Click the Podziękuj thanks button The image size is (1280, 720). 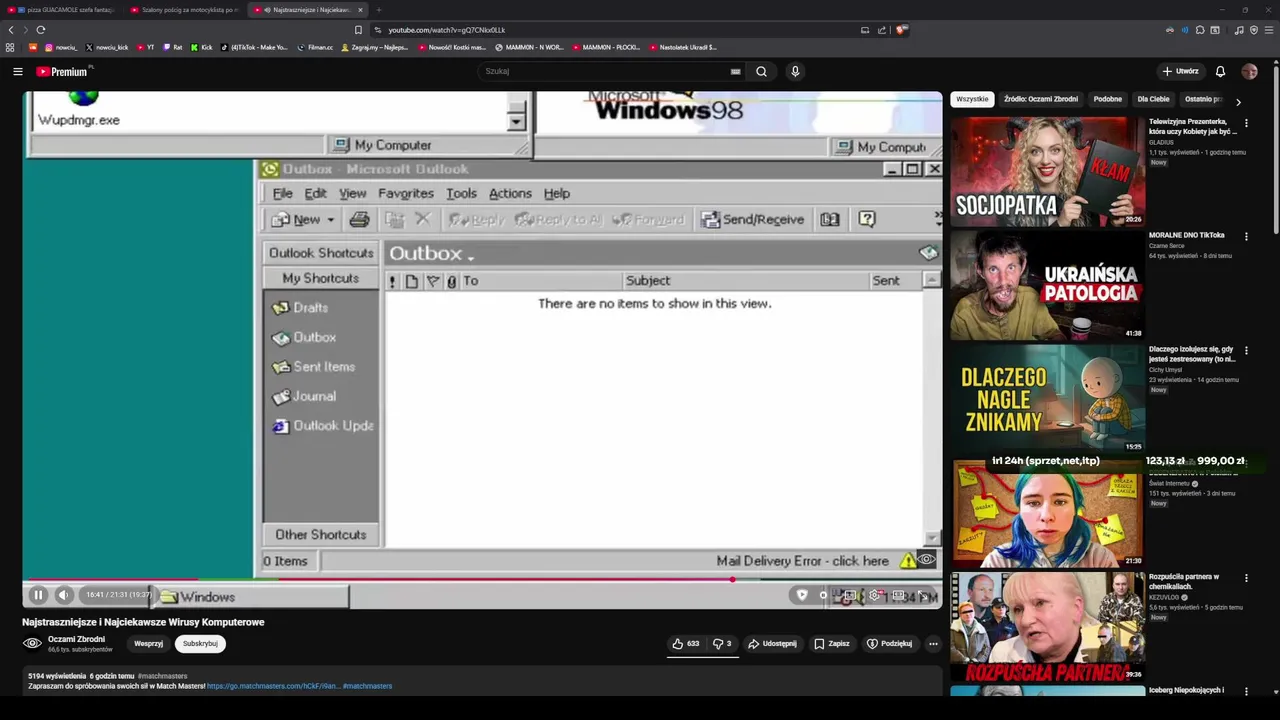[889, 644]
